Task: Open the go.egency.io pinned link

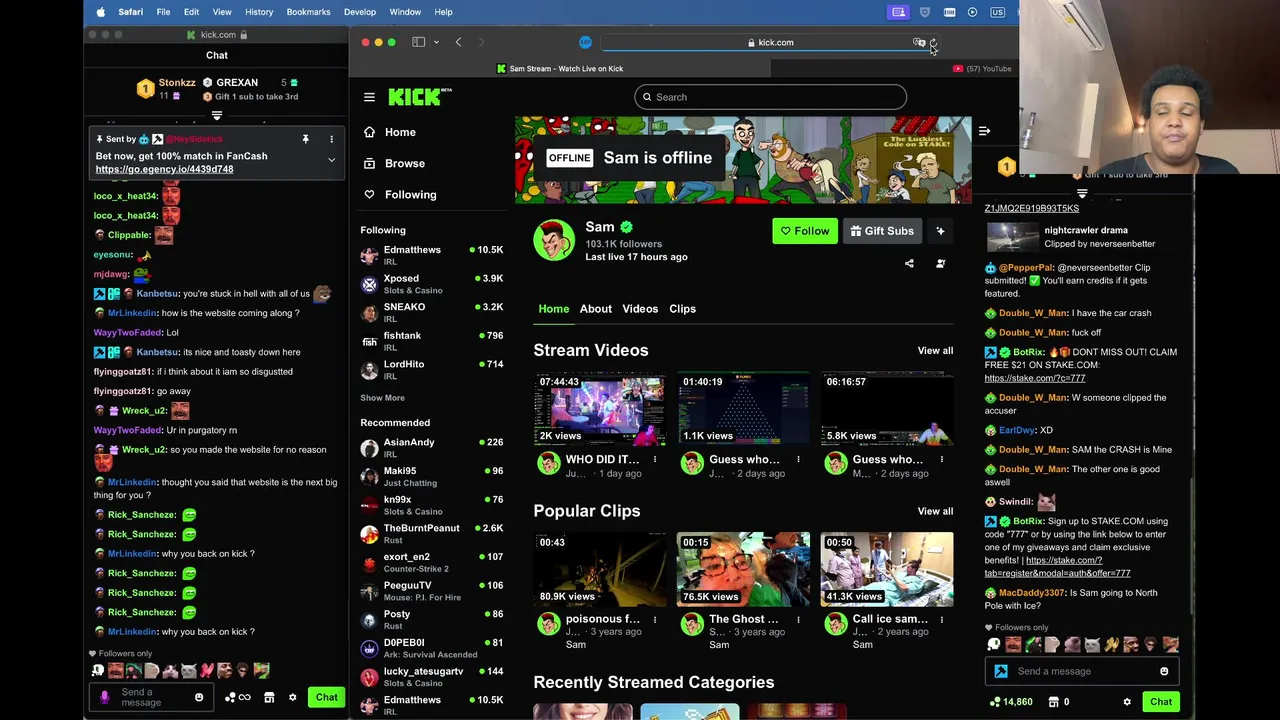Action: click(x=164, y=169)
